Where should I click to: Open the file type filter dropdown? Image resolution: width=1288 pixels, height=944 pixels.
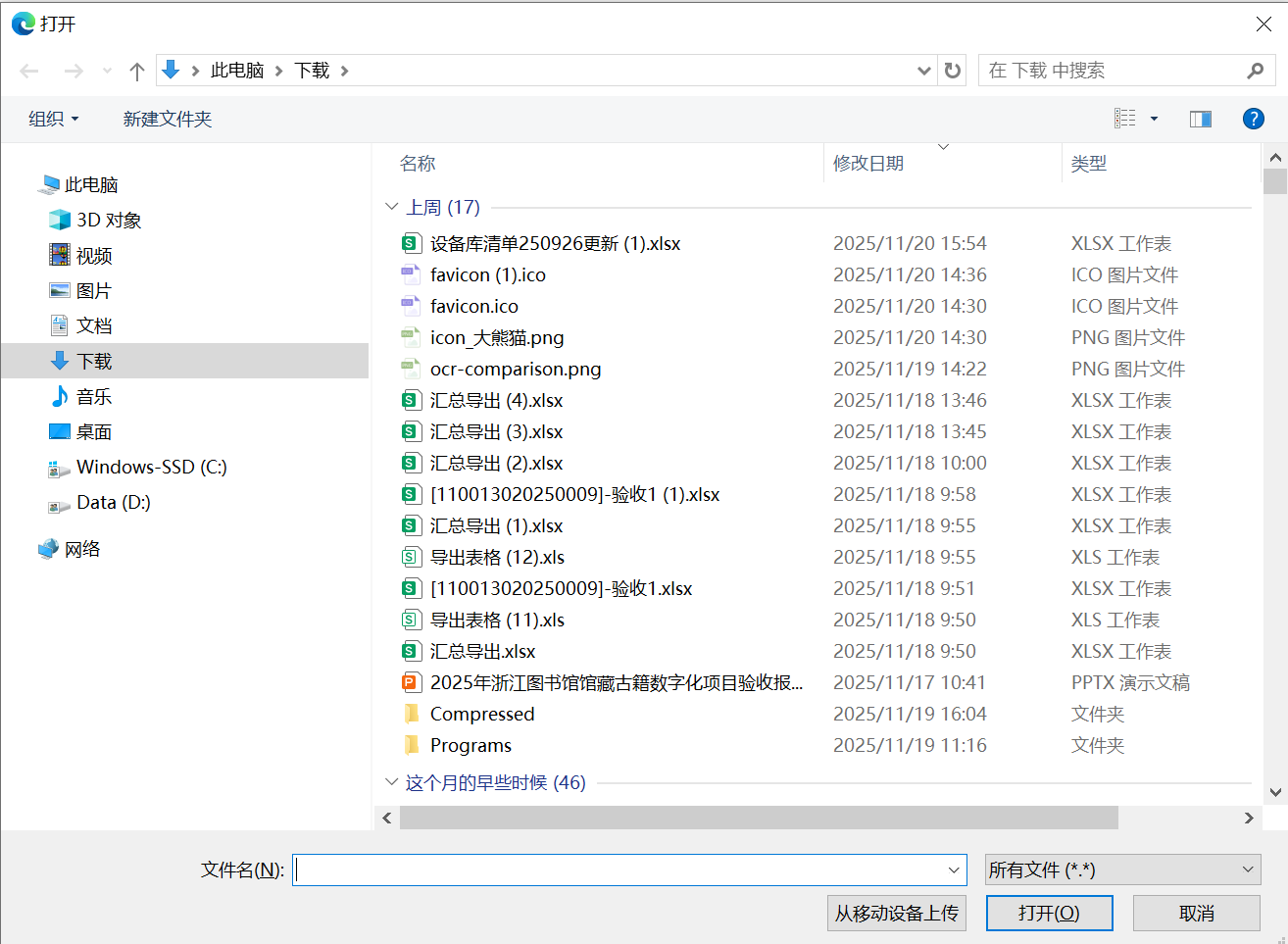click(1122, 869)
